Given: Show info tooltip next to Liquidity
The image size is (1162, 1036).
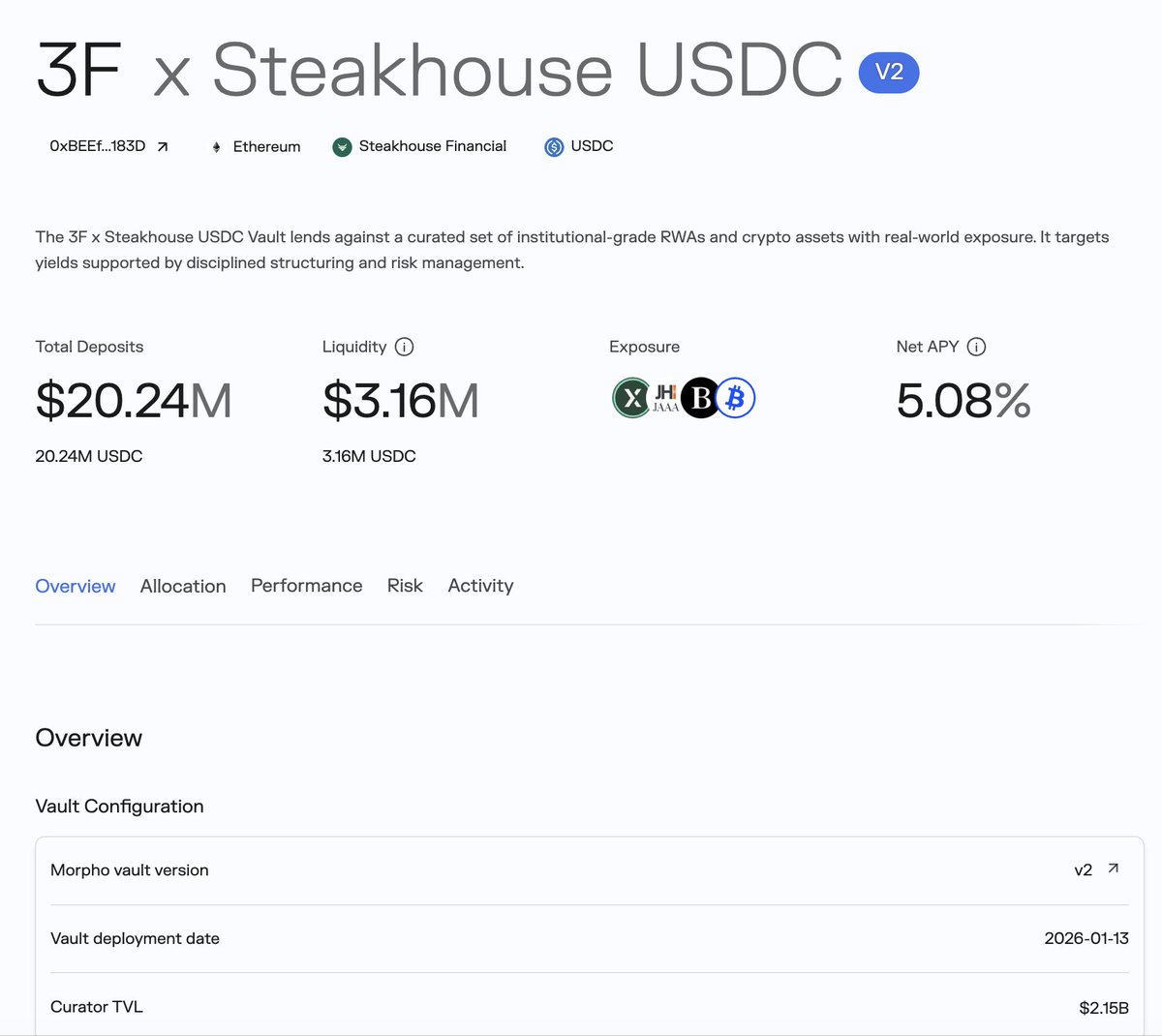Looking at the screenshot, I should coord(405,347).
